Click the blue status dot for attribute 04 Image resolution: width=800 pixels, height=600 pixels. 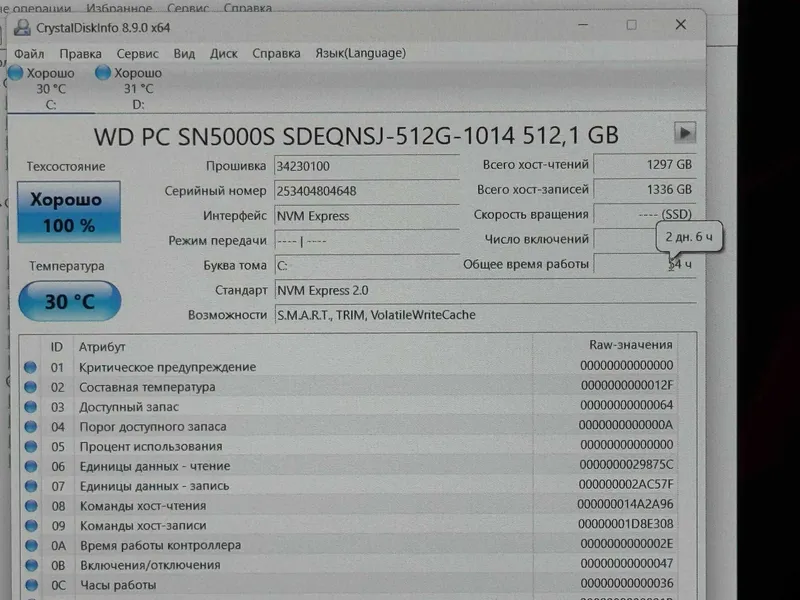[x=31, y=427]
